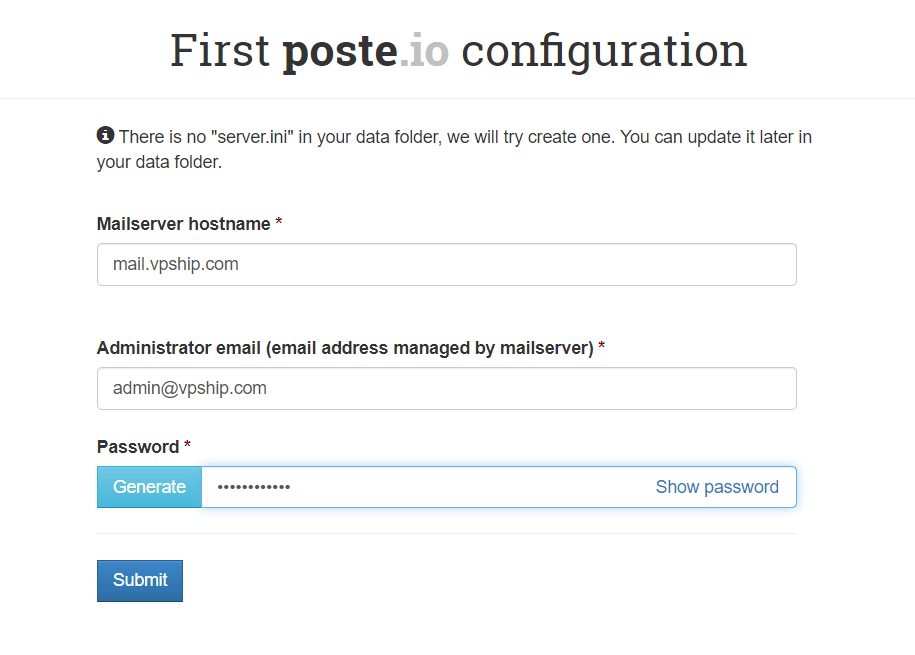Click the horizontal divider above Submit
This screenshot has width=915, height=655.
point(446,534)
